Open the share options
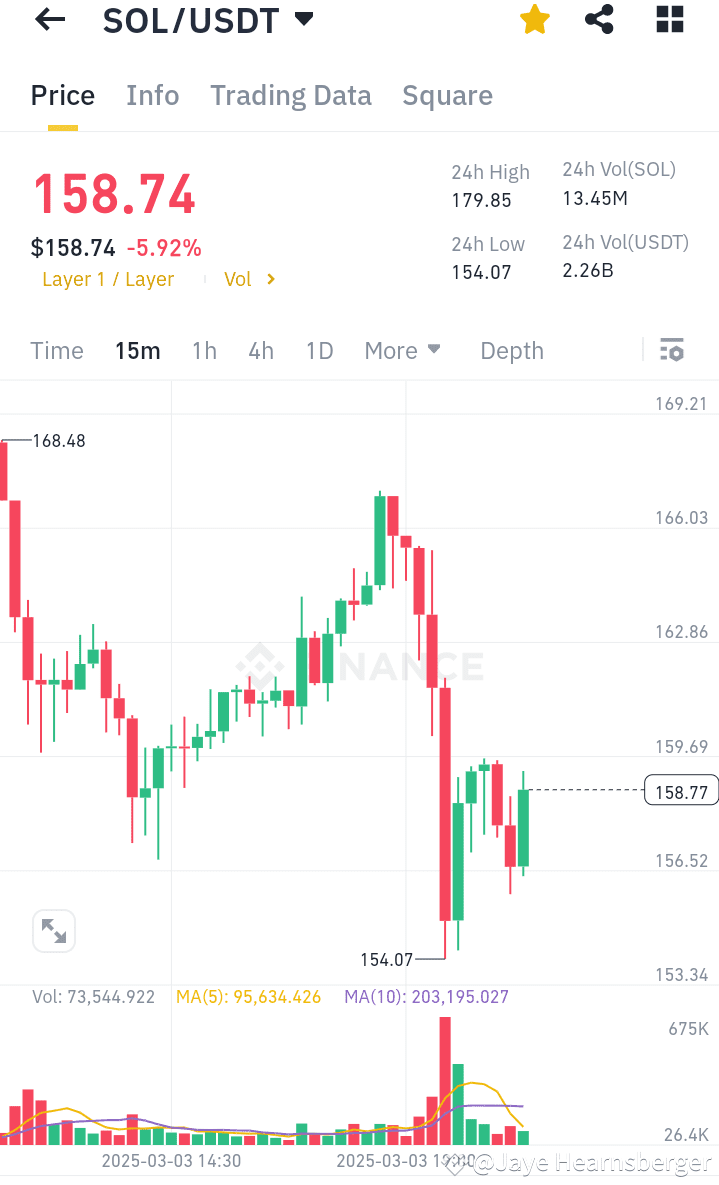Screen dimensions: 719x1185 (x=599, y=19)
